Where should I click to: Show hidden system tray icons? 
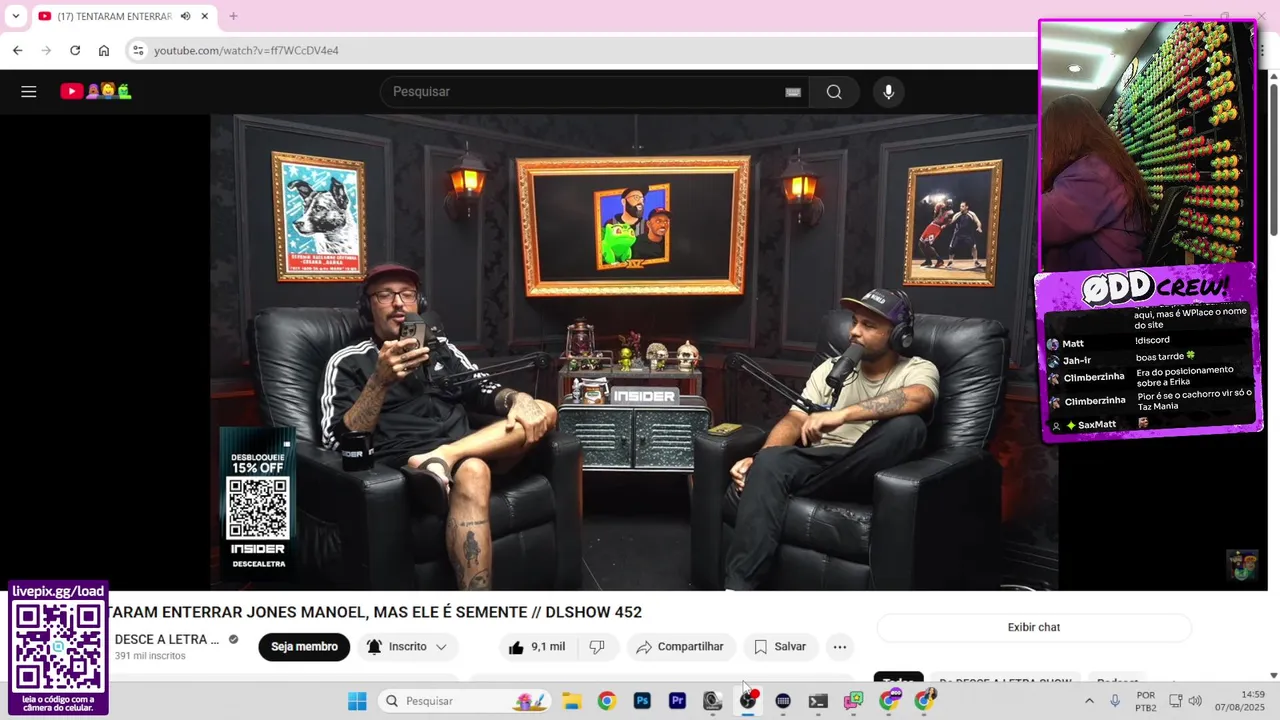(x=1089, y=701)
